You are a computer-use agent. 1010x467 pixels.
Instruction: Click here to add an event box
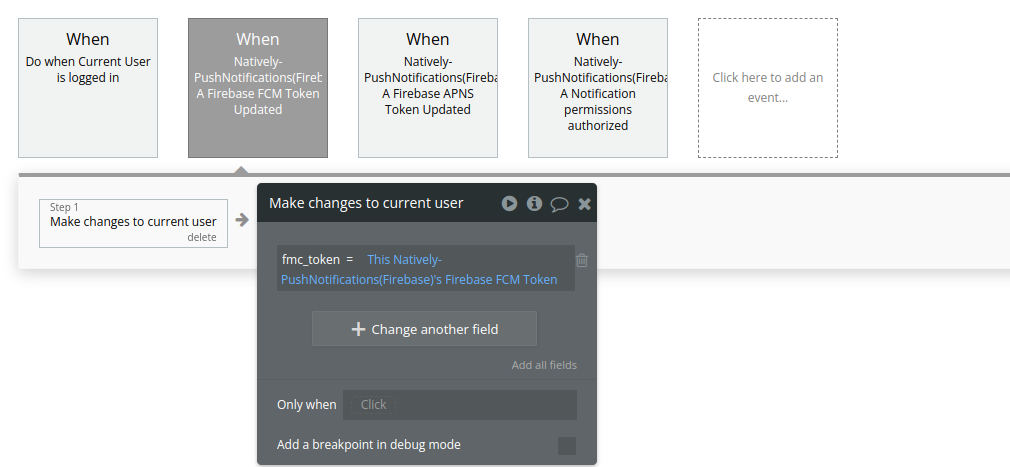pyautogui.click(x=768, y=88)
